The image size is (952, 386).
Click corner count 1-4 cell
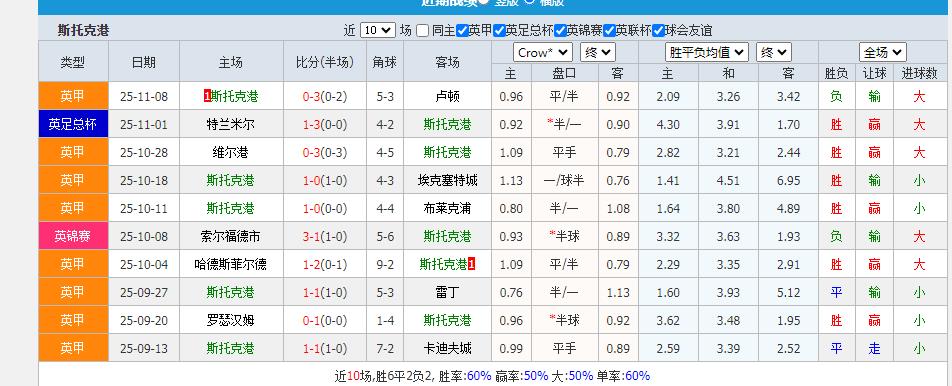pos(385,320)
